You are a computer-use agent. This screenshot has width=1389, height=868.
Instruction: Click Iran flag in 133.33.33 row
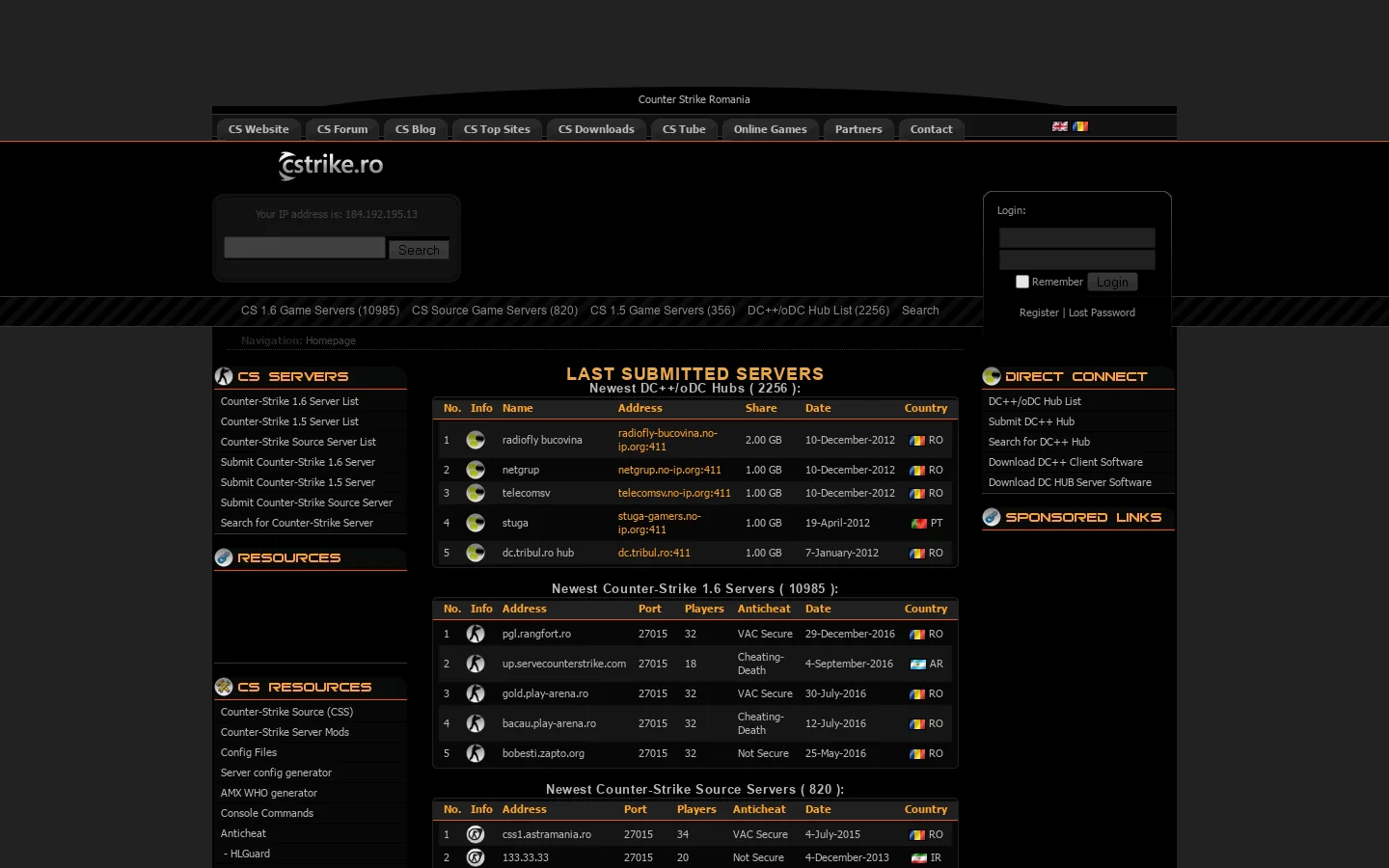coord(919,857)
